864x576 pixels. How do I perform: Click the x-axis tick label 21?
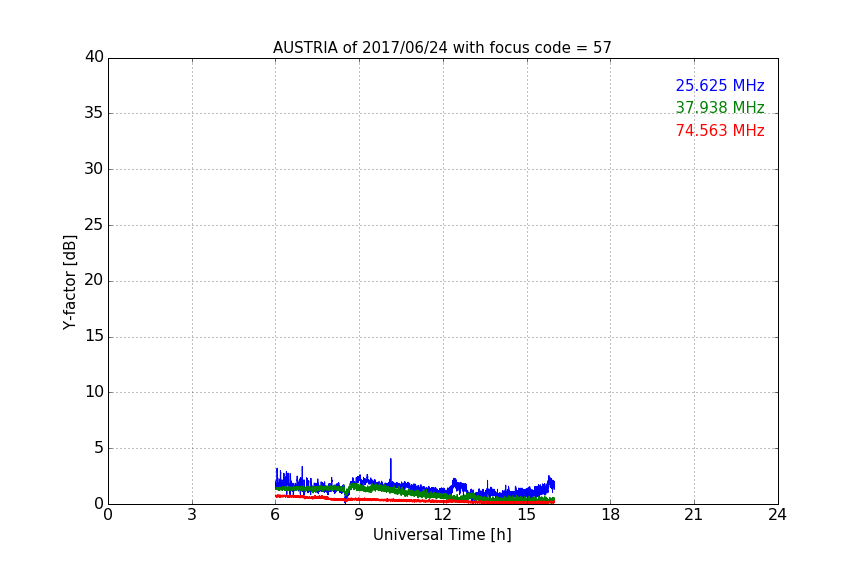694,515
